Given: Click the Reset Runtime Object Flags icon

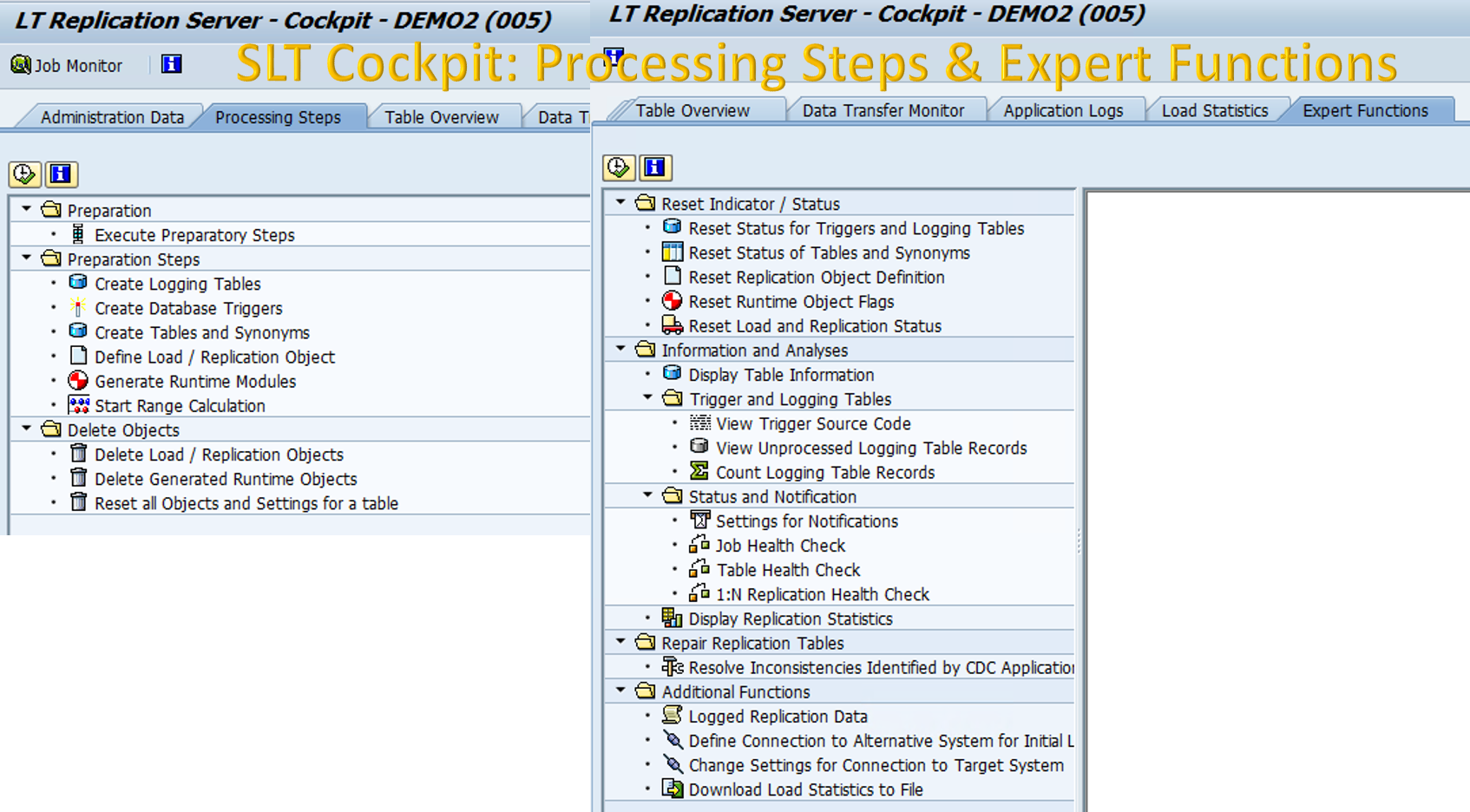Looking at the screenshot, I should click(673, 301).
